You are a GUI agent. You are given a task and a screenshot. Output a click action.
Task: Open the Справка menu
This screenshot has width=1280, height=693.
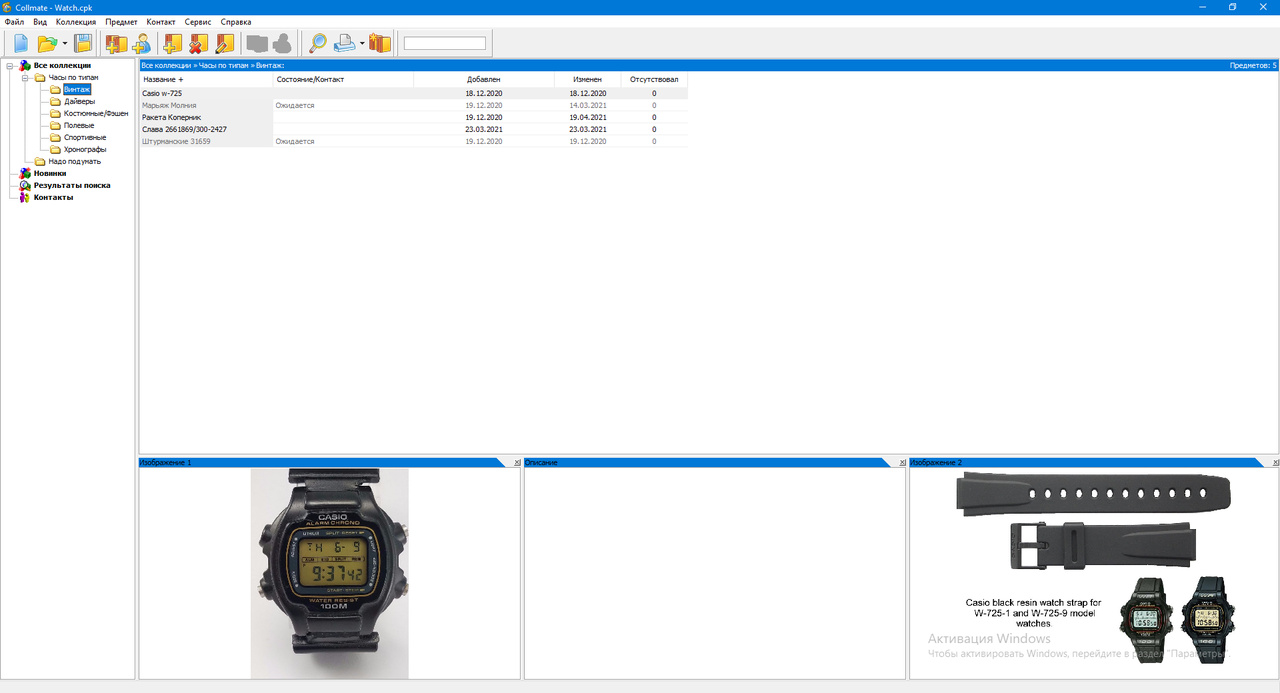tap(236, 21)
